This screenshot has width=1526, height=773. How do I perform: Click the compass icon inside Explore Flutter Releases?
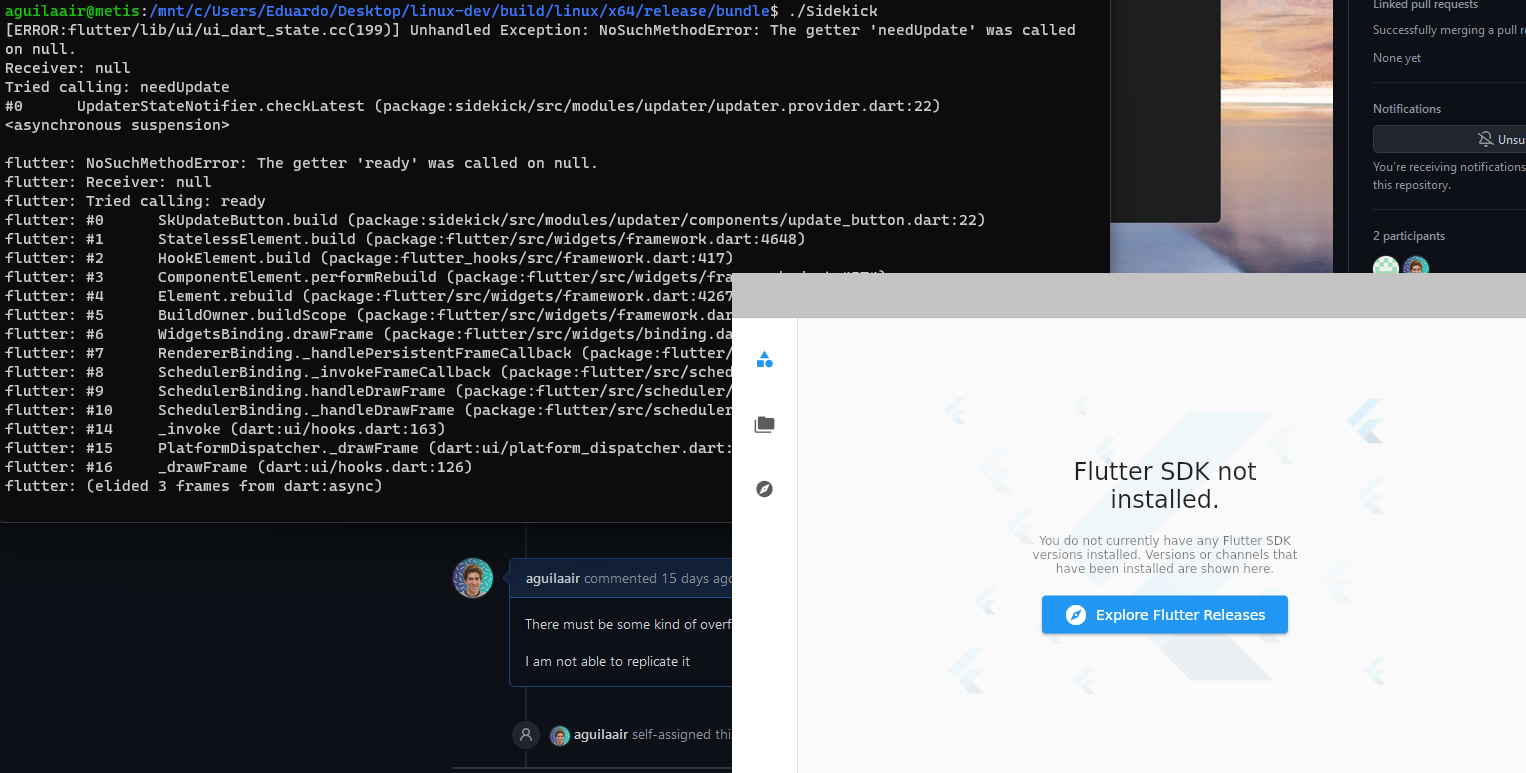coord(1076,615)
